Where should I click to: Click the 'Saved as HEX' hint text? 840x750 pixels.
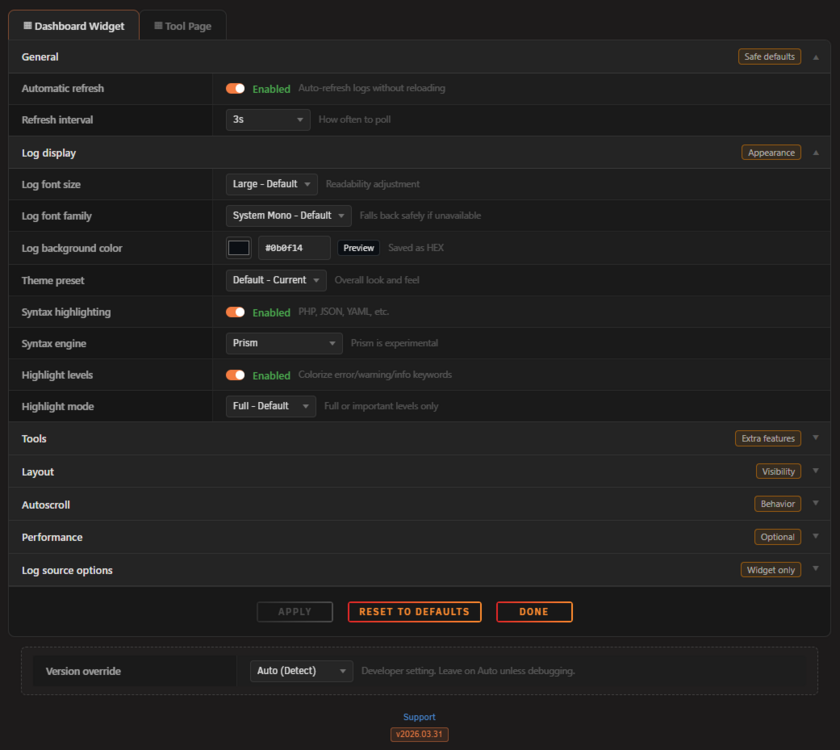pos(416,248)
